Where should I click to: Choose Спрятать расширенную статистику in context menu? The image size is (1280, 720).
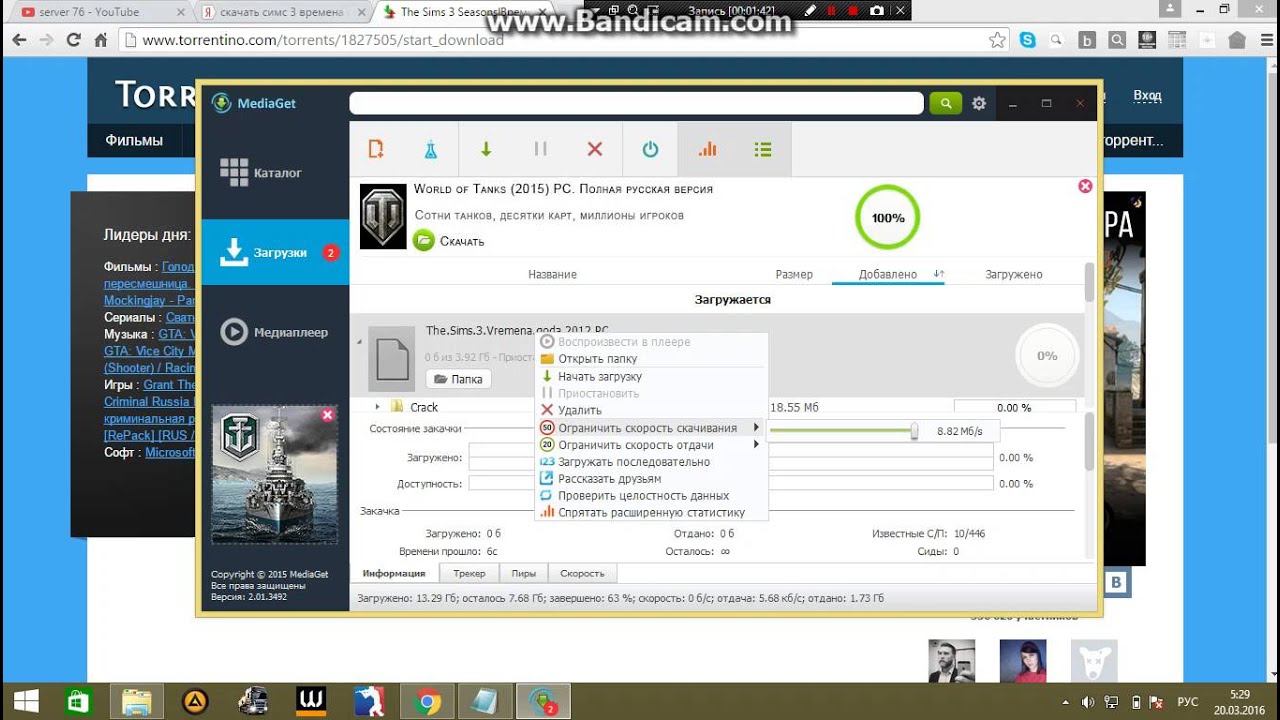click(651, 513)
